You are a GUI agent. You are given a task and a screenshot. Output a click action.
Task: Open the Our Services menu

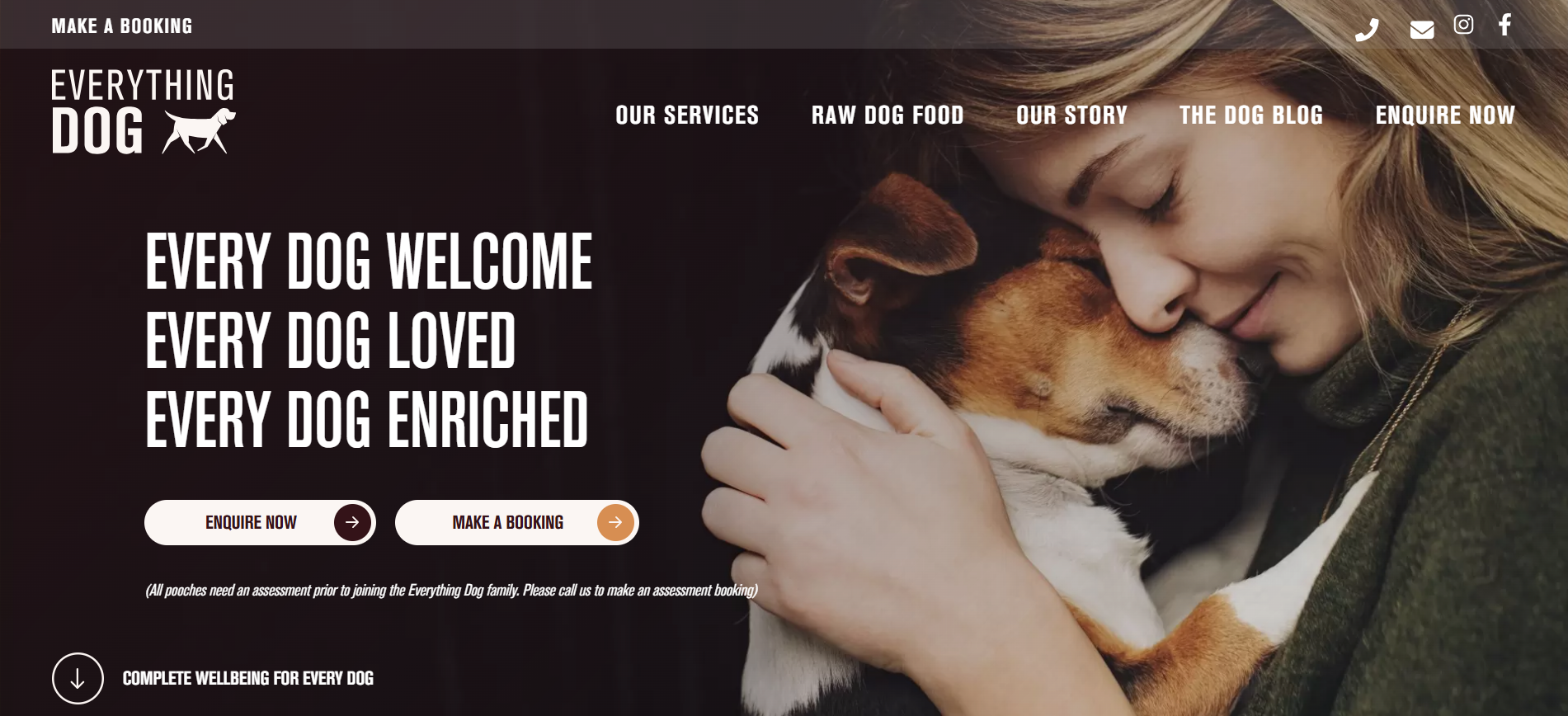point(687,115)
